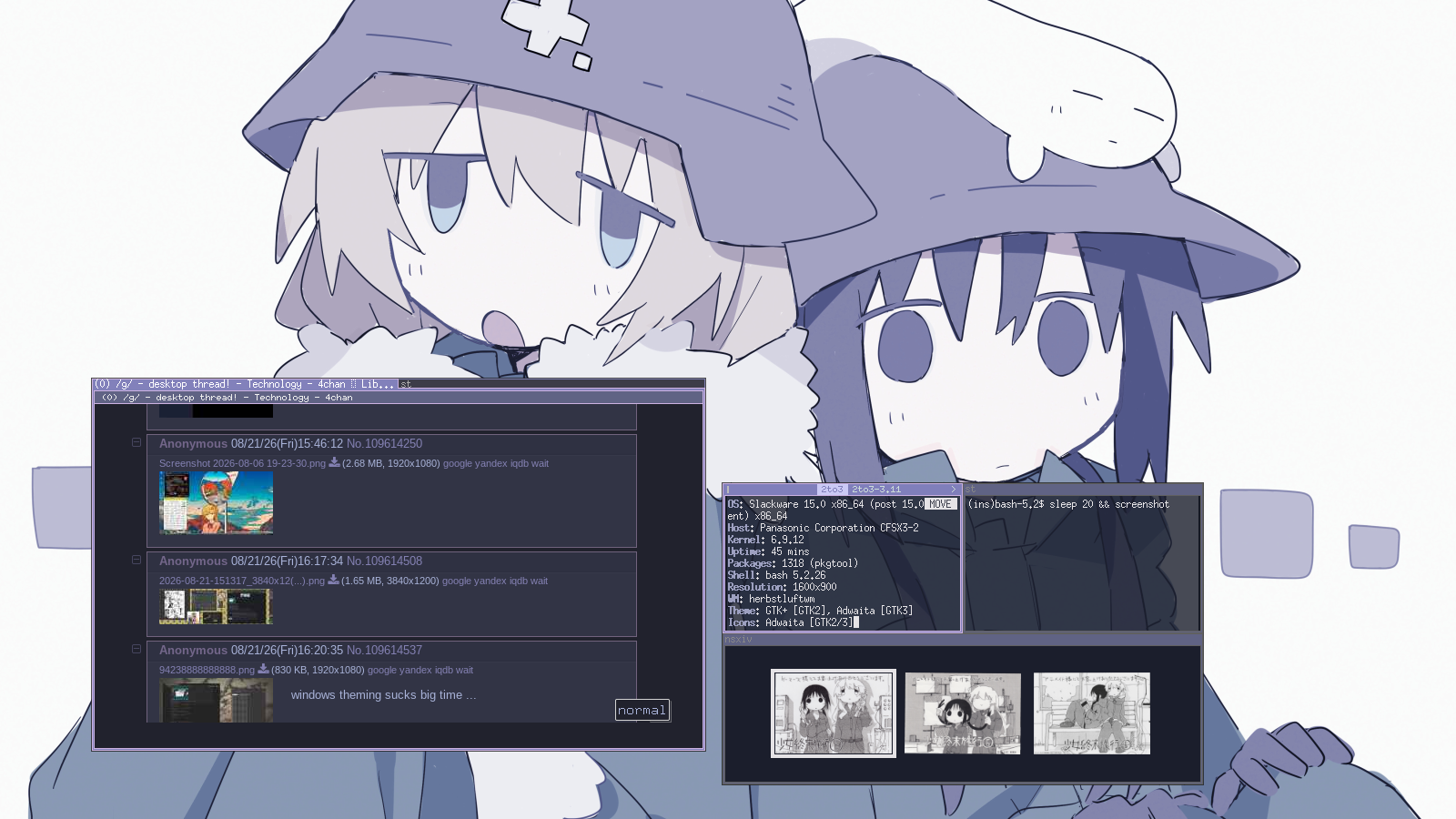Focus the 'st' terminal title on the right
The width and height of the screenshot is (1456, 819).
(1083, 490)
